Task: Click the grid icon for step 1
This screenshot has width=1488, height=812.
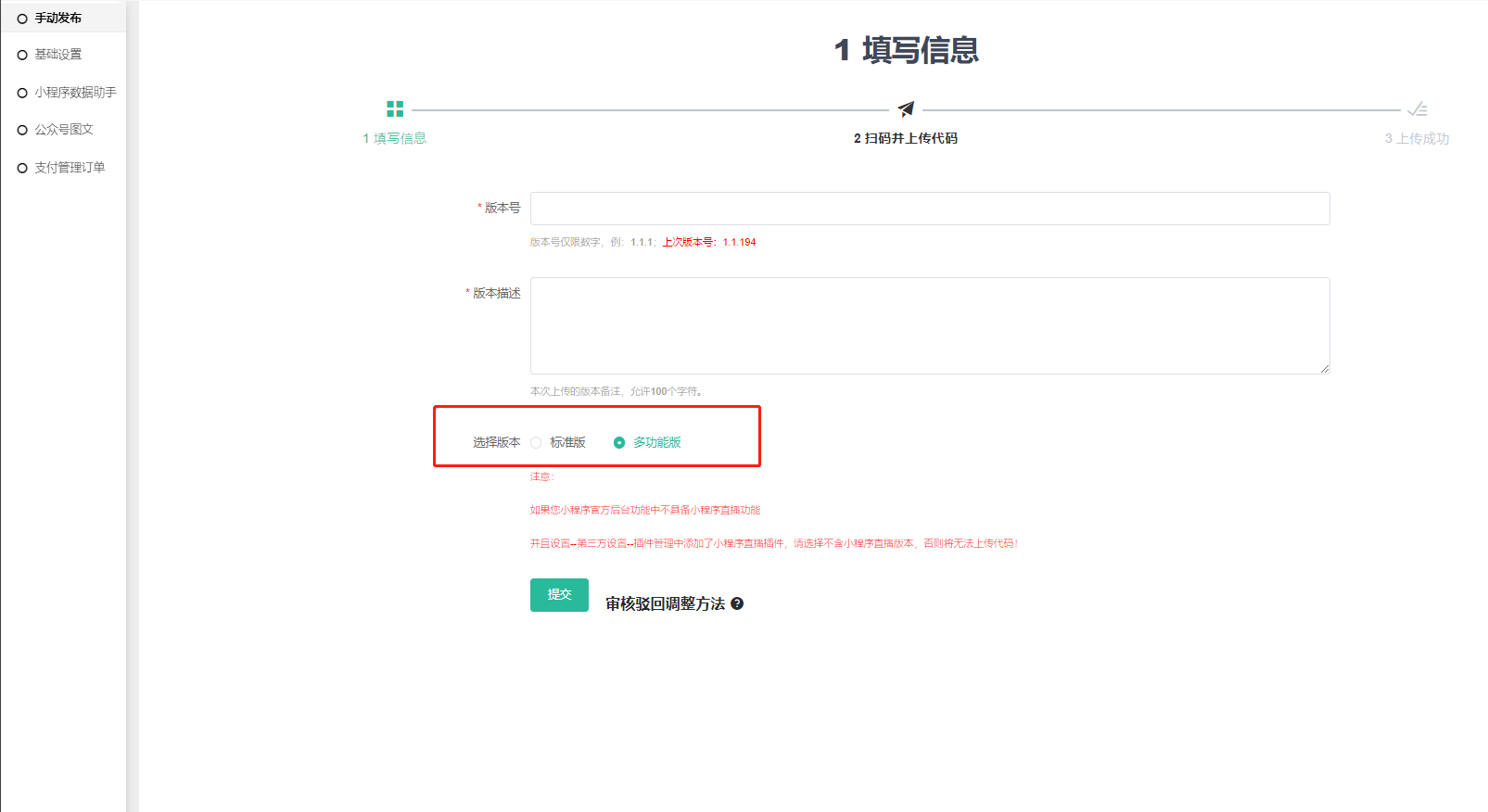Action: pyautogui.click(x=395, y=109)
